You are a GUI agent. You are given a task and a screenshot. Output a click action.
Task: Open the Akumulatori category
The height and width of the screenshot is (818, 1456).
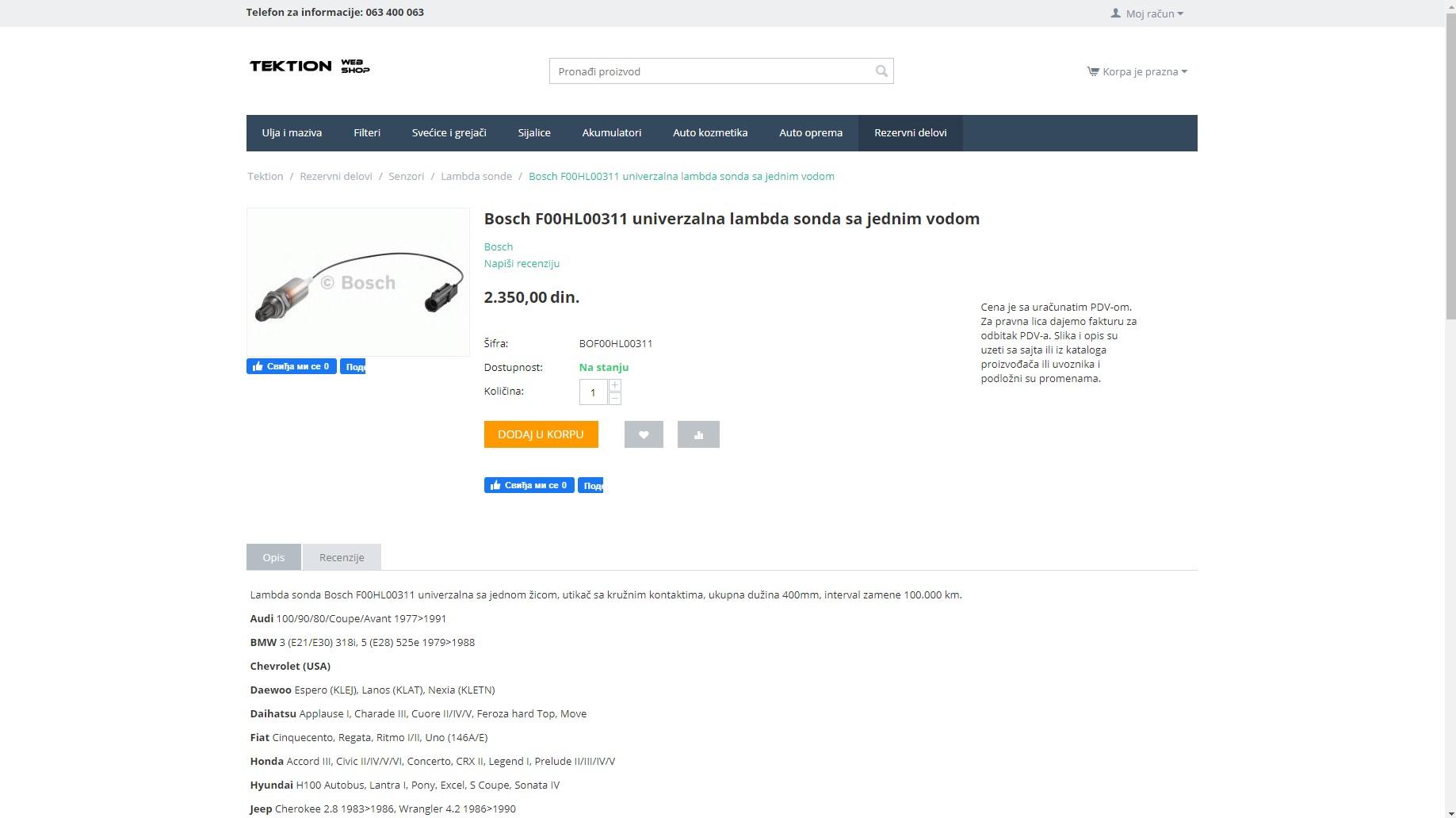point(611,133)
